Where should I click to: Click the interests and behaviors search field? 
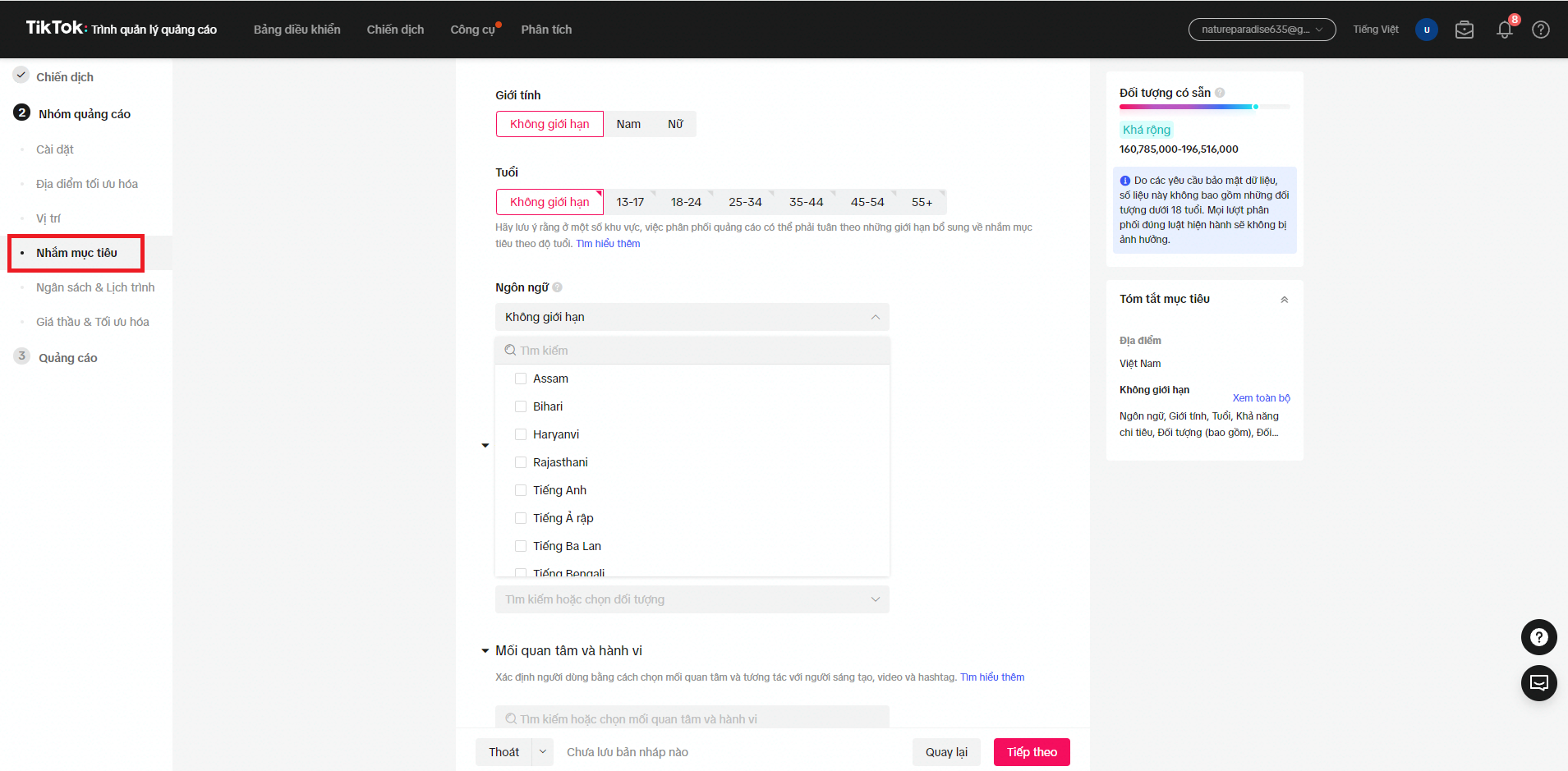click(692, 718)
